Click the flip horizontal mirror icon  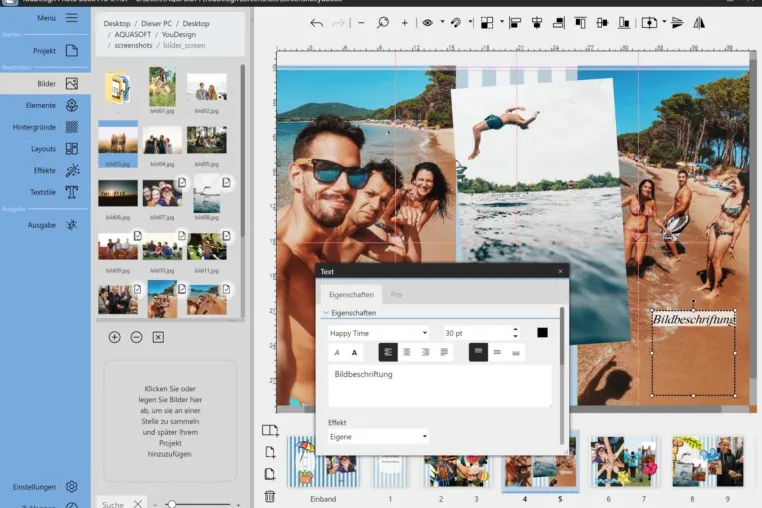click(x=699, y=23)
